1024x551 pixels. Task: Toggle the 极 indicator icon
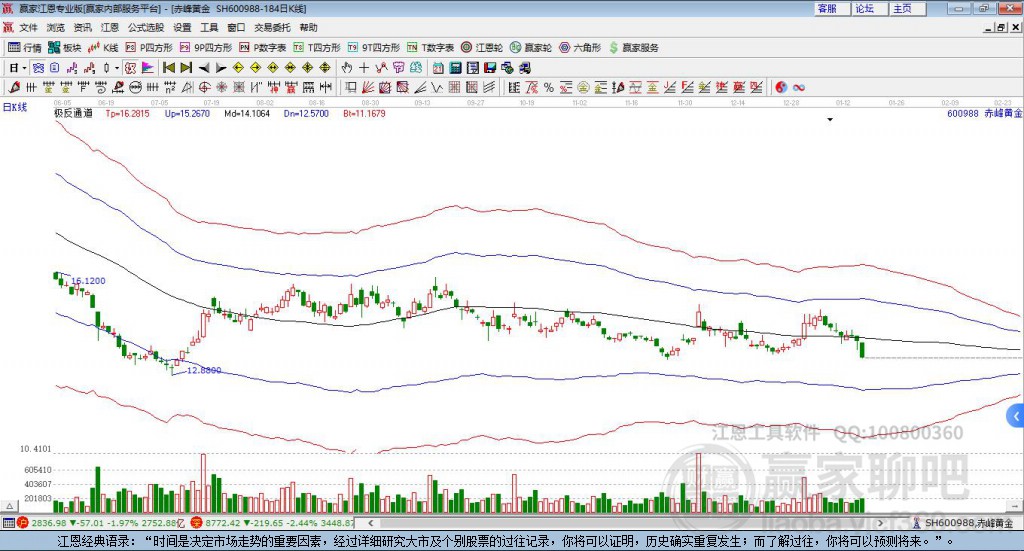point(130,68)
